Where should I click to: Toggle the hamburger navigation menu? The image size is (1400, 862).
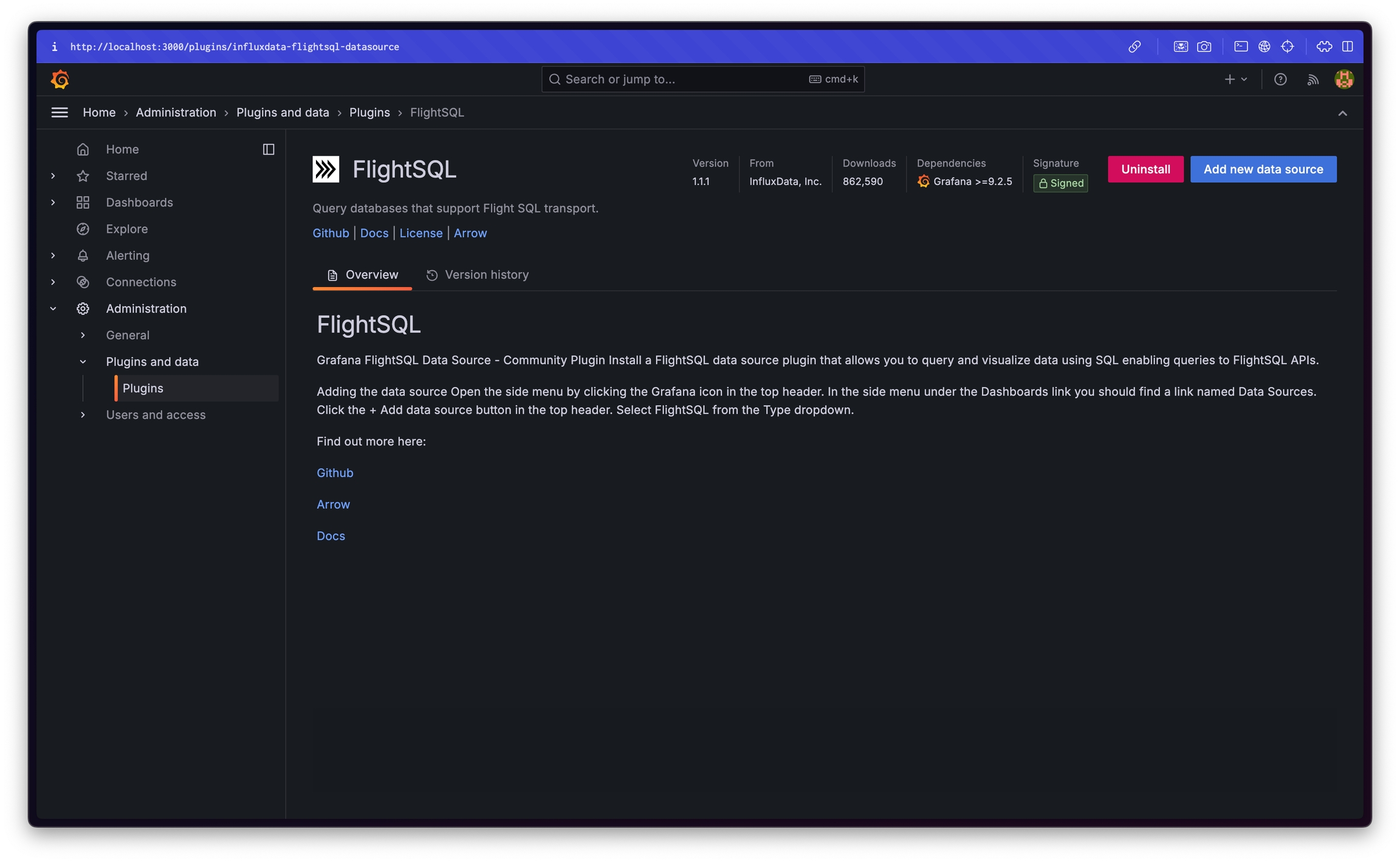tap(60, 112)
